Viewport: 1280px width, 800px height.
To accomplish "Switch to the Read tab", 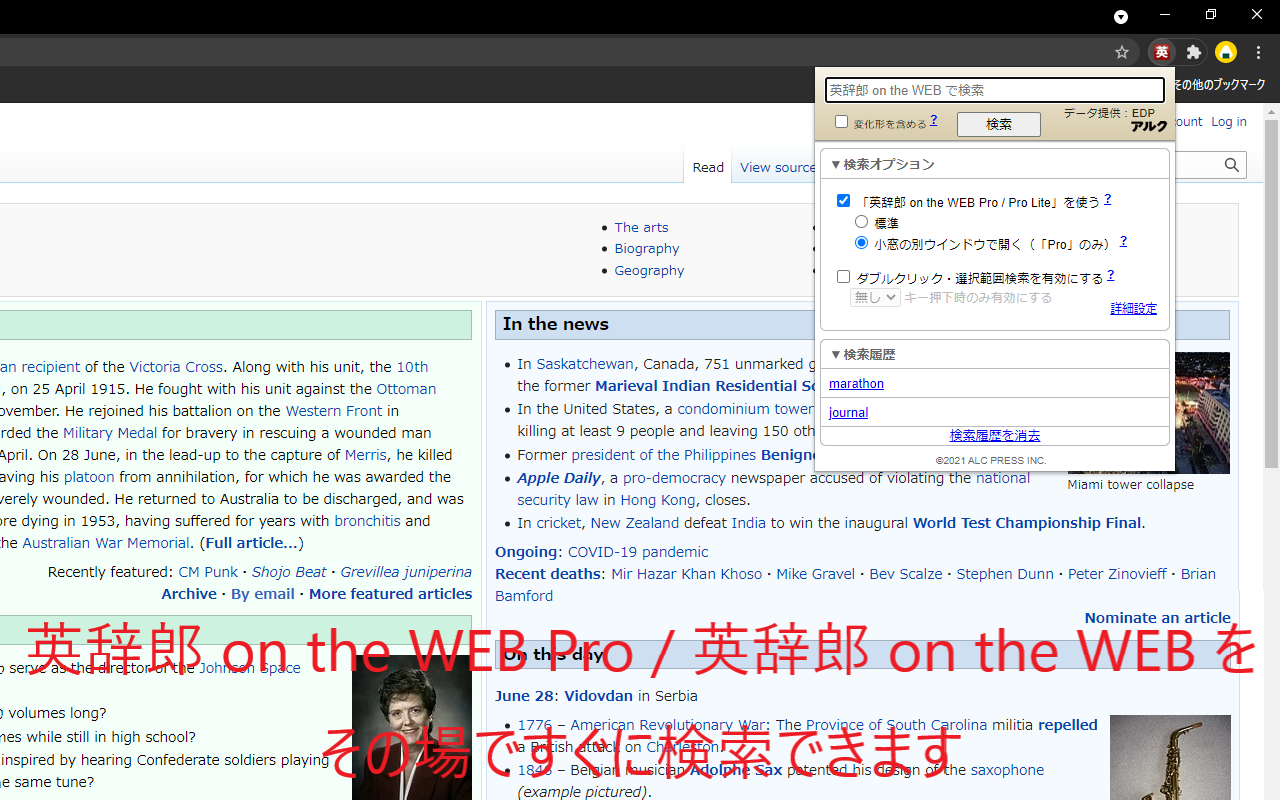I will pyautogui.click(x=708, y=167).
